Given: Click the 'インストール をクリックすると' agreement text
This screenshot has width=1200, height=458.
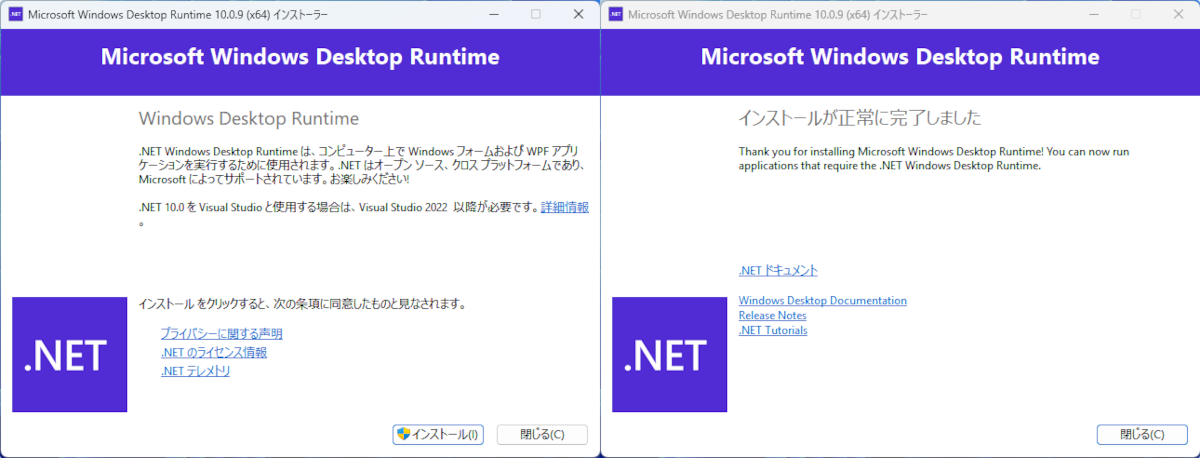Looking at the screenshot, I should point(302,303).
